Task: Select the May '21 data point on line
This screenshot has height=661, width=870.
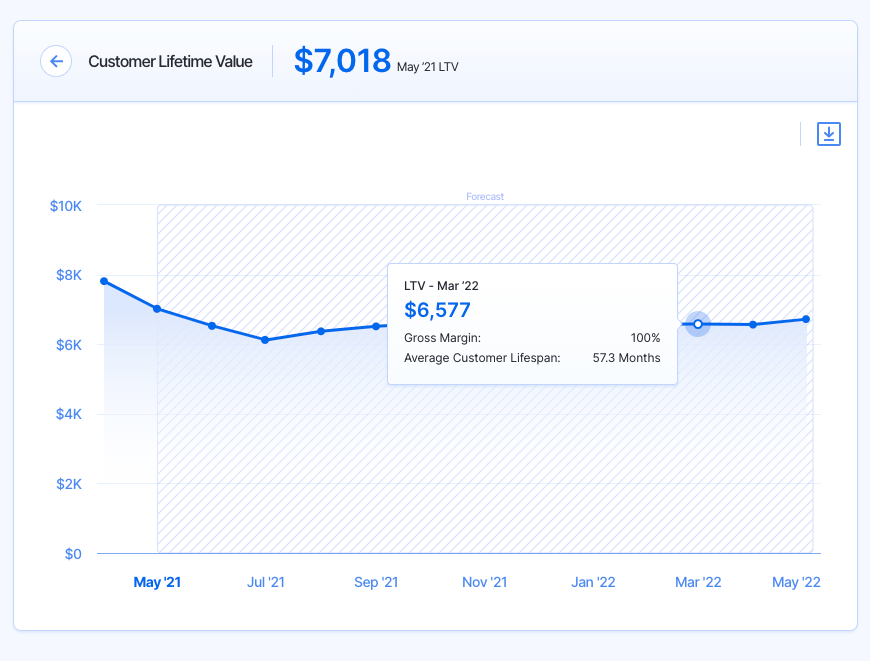Action: [157, 309]
